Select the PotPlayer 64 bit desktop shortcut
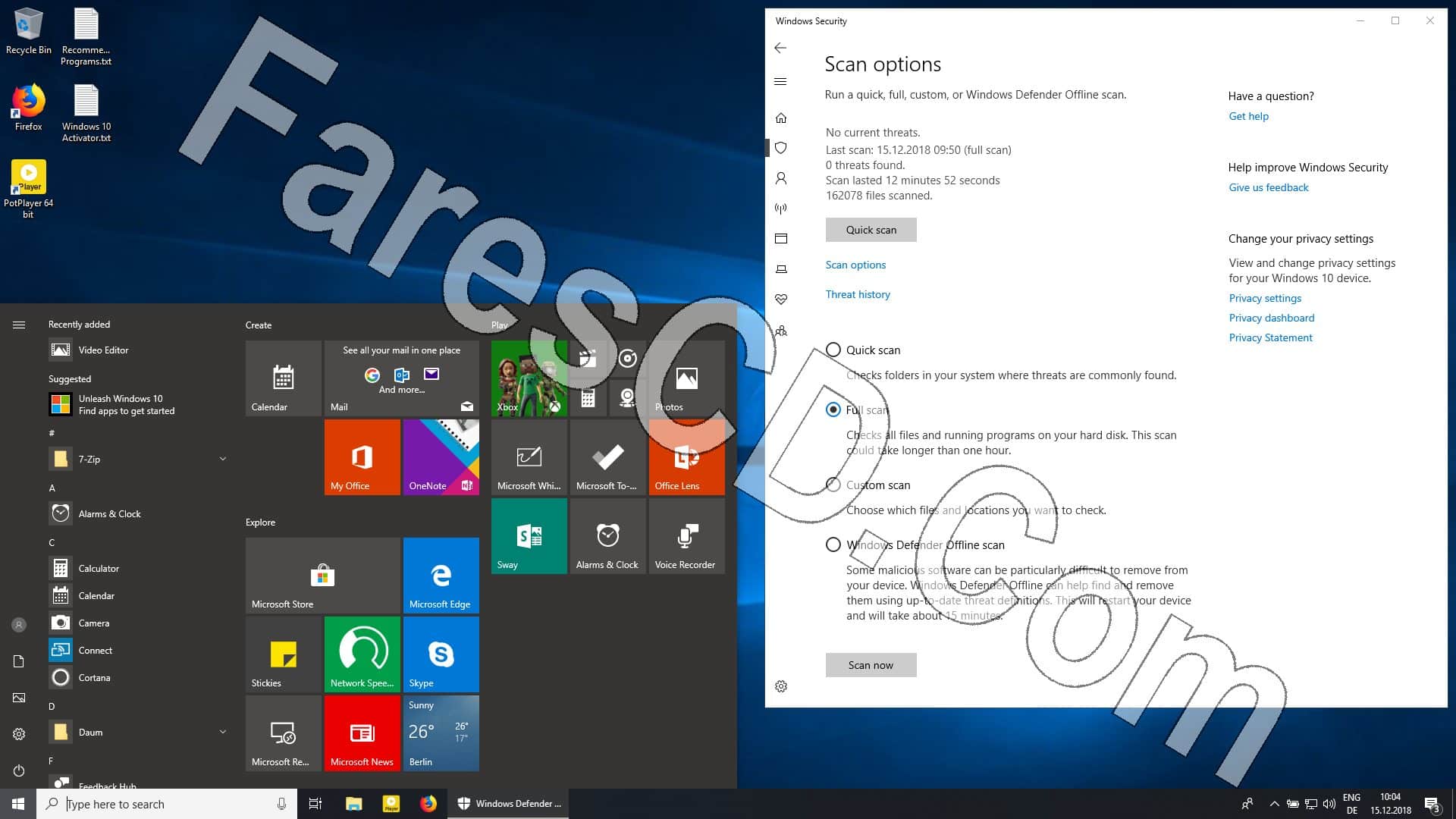This screenshot has width=1456, height=819. (x=28, y=190)
